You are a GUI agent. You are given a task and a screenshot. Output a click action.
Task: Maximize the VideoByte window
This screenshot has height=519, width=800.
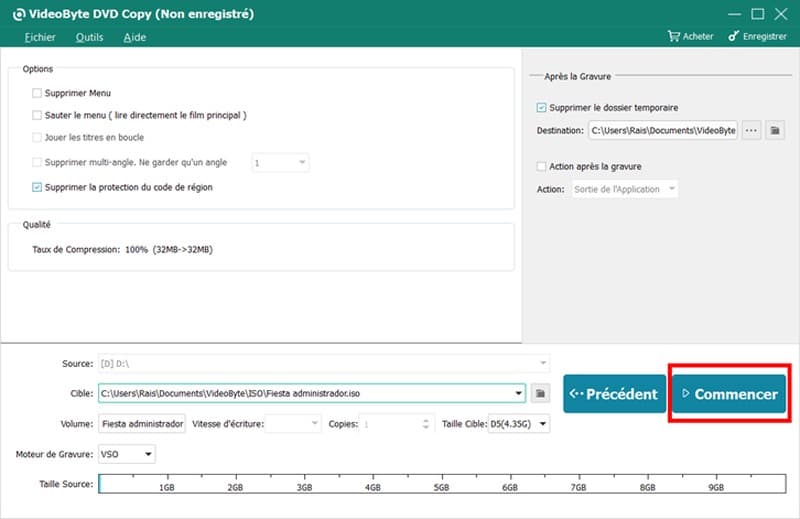tap(758, 14)
